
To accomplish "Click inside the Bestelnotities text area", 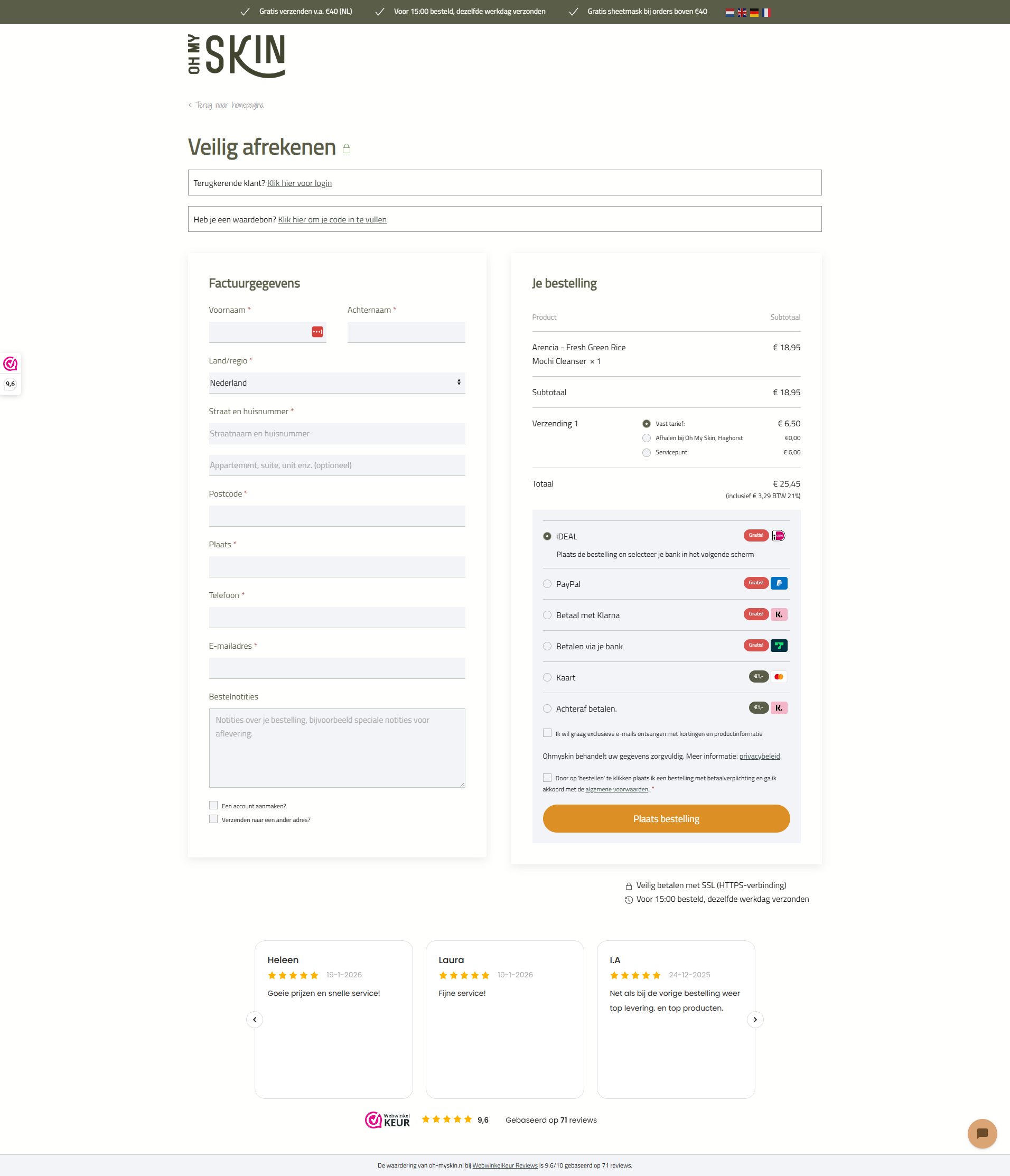I will pyautogui.click(x=337, y=748).
